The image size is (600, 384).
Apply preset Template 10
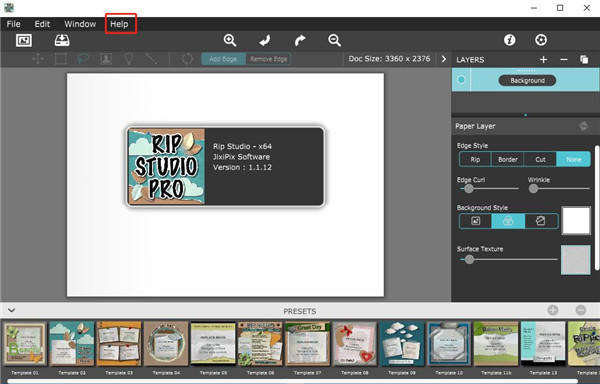coord(449,343)
